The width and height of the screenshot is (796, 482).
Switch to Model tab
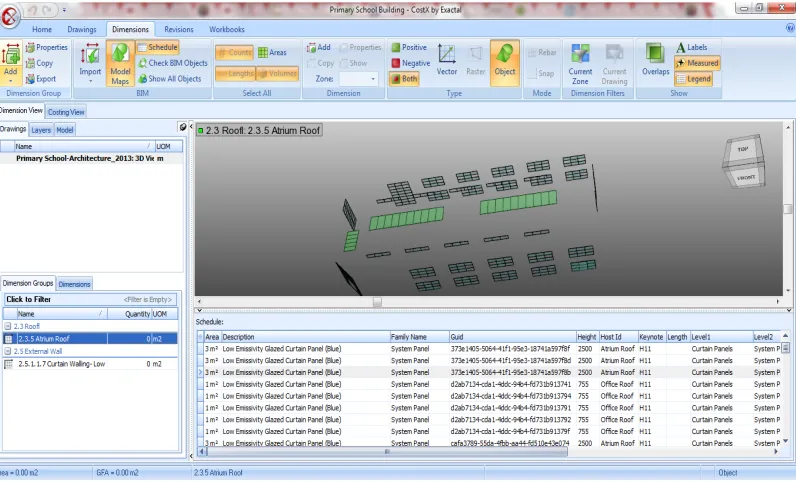click(64, 130)
